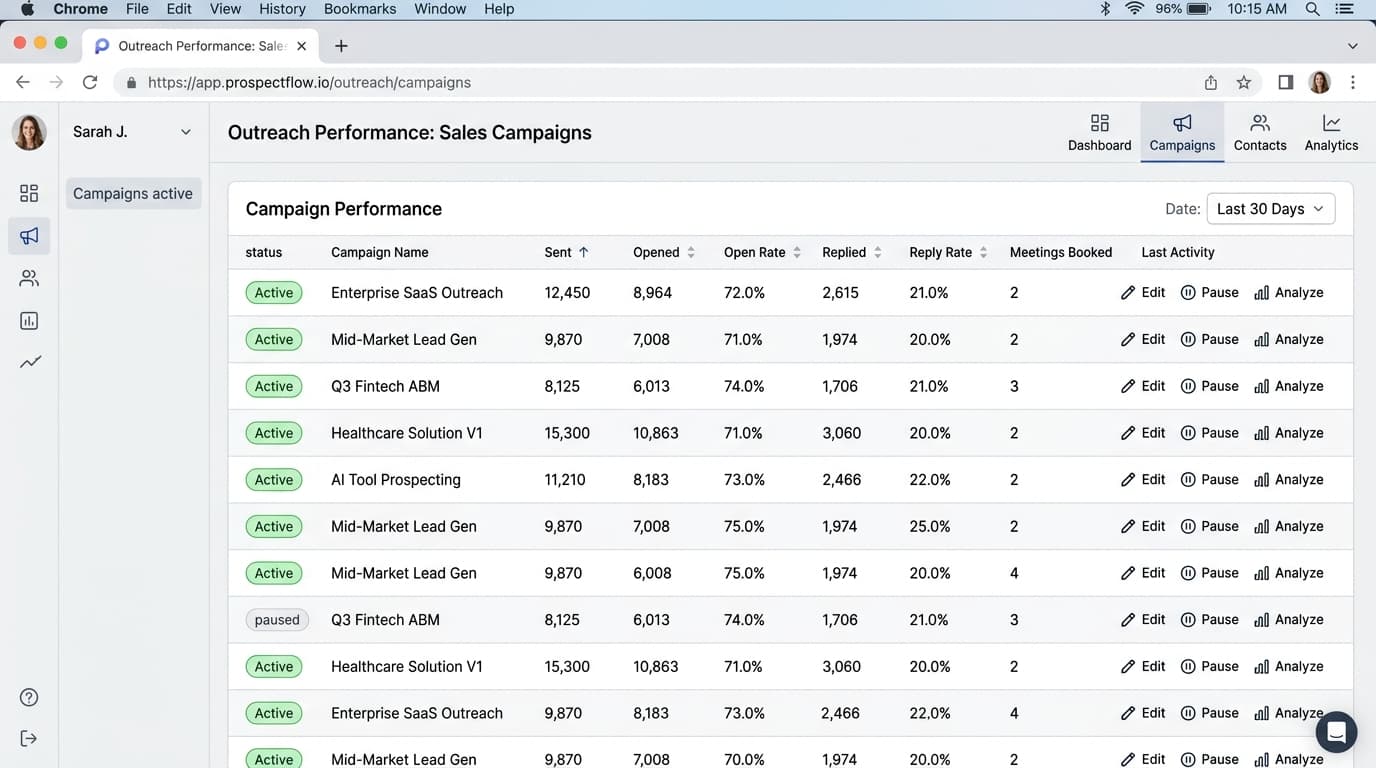This screenshot has height=768, width=1376.
Task: Open the reports chart icon in sidebar
Action: [x=29, y=321]
